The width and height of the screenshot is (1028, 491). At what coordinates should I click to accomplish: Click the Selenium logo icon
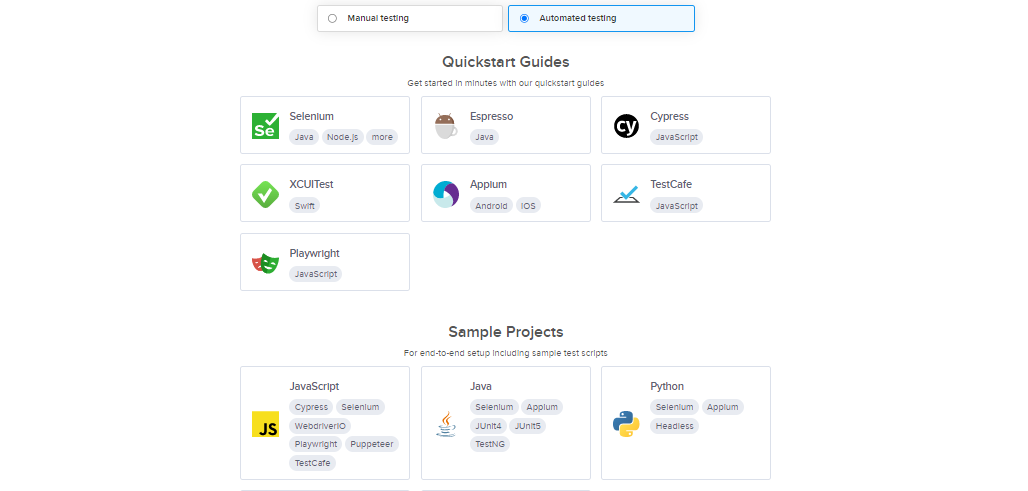click(266, 126)
